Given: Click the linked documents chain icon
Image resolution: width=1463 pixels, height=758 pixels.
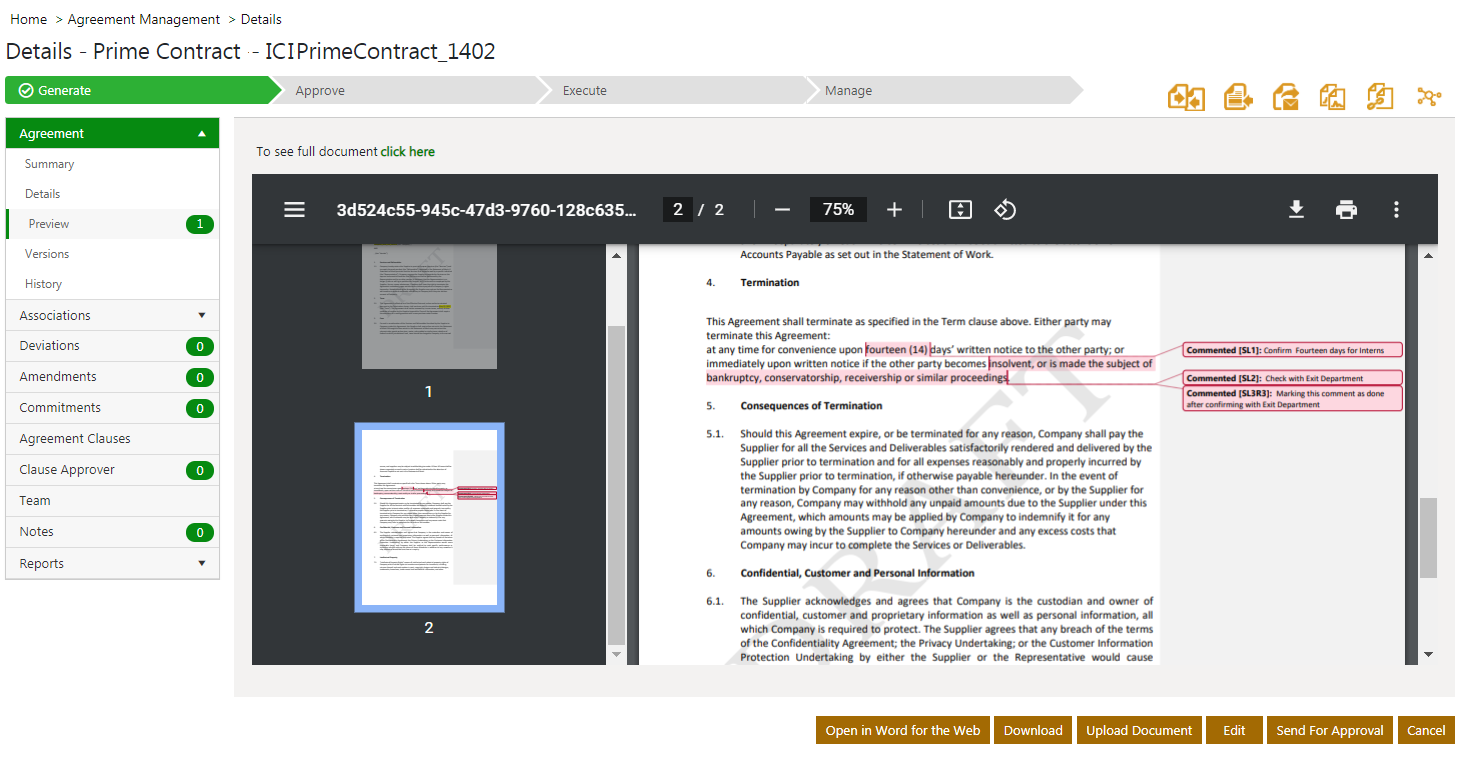Looking at the screenshot, I should (1380, 97).
